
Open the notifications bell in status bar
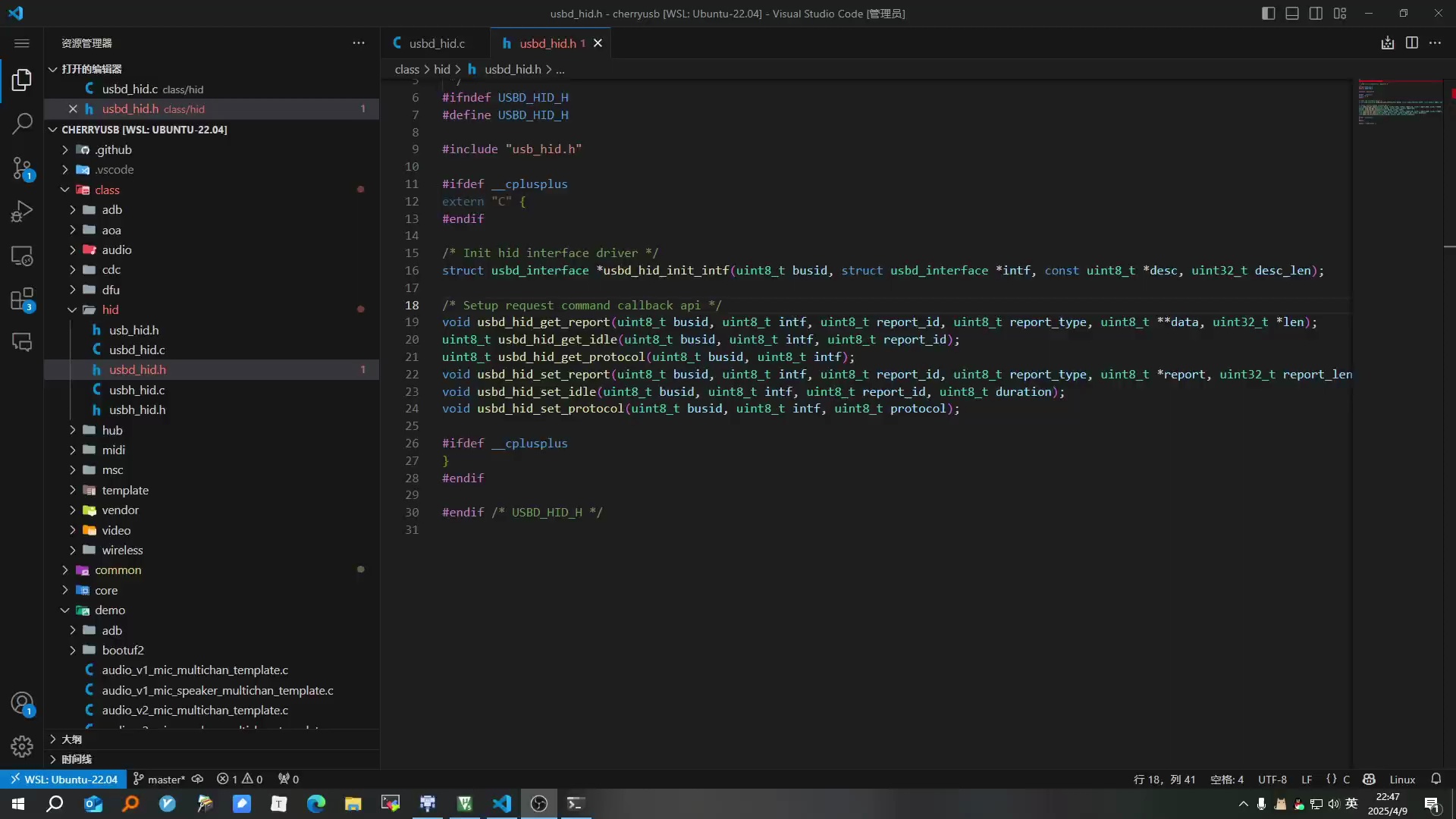point(1436,779)
